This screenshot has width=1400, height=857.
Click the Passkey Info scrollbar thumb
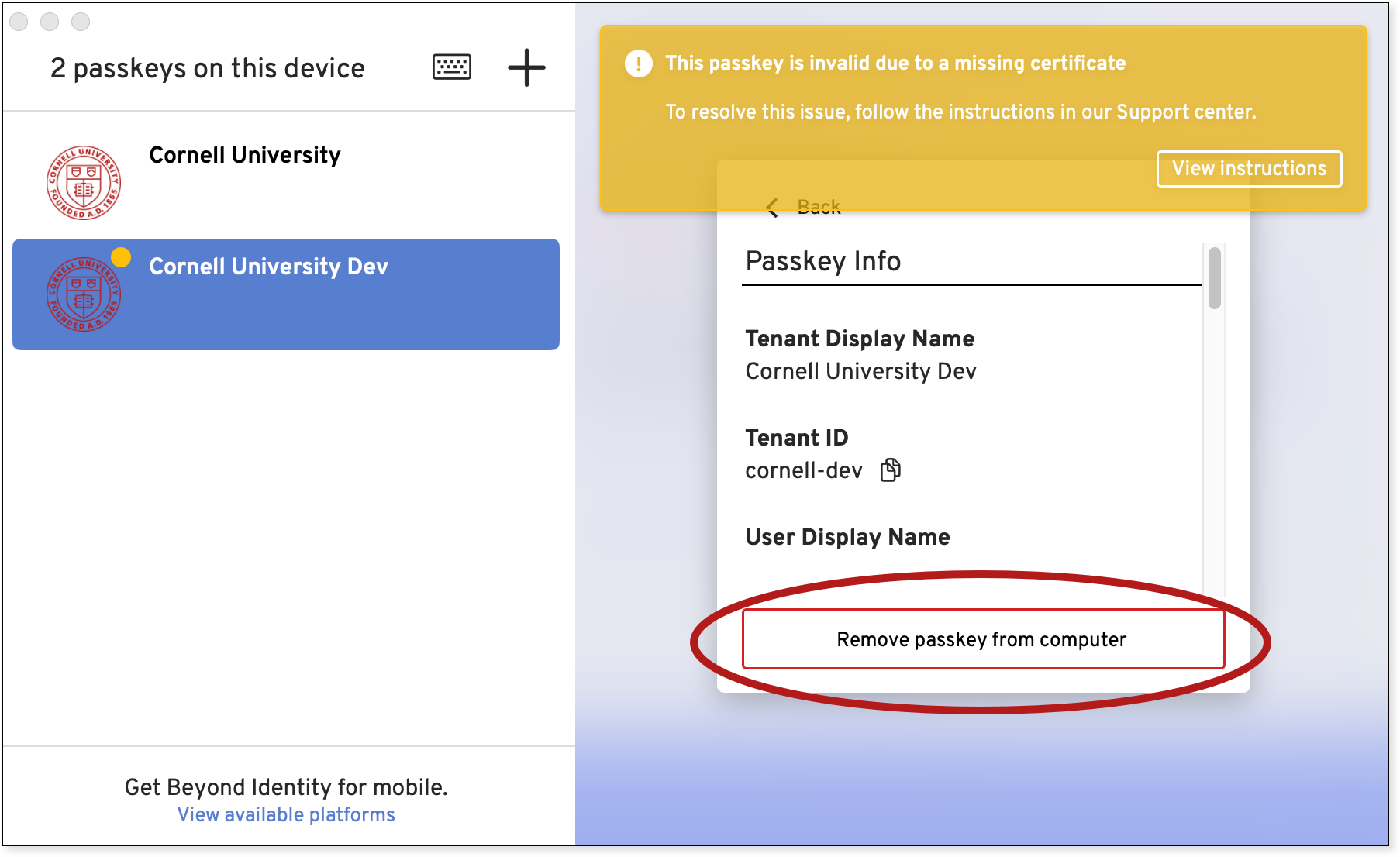[1214, 278]
